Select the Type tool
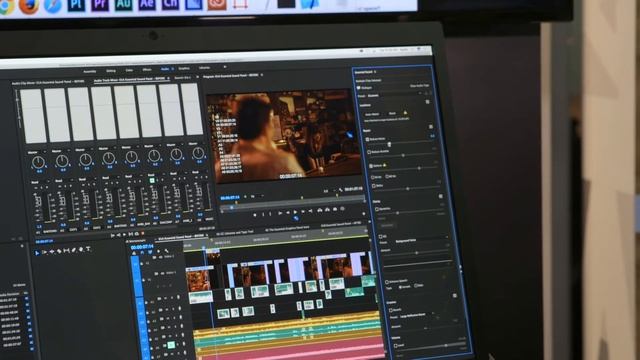This screenshot has height=360, width=640. (88, 249)
